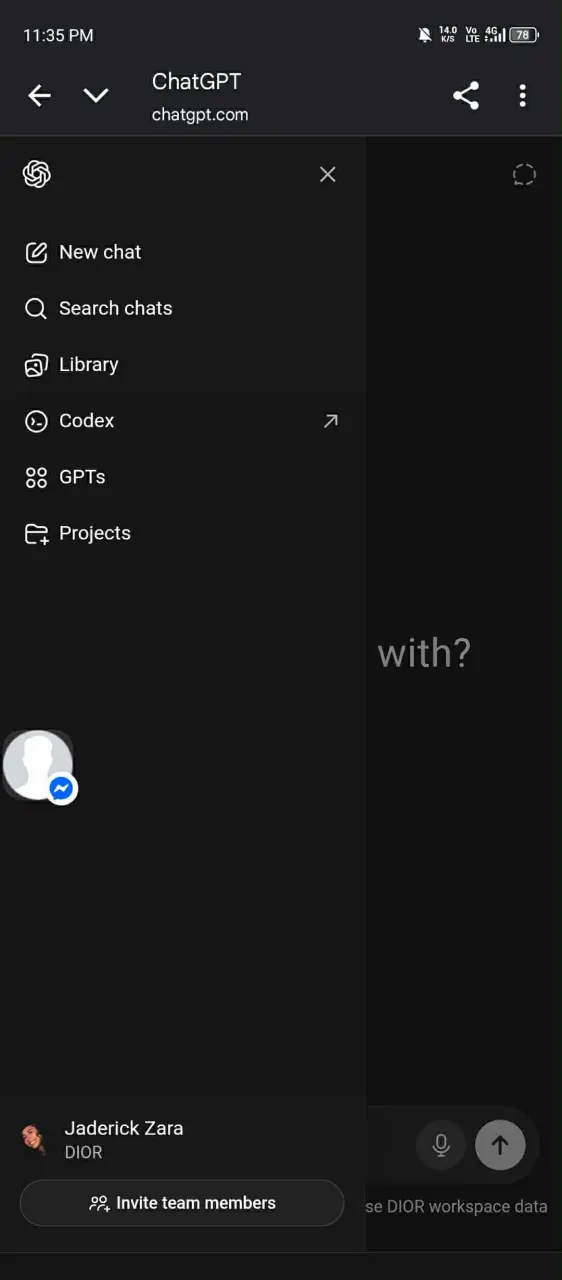Tap the share icon in browser bar
This screenshot has height=1280, width=562.
pos(466,96)
